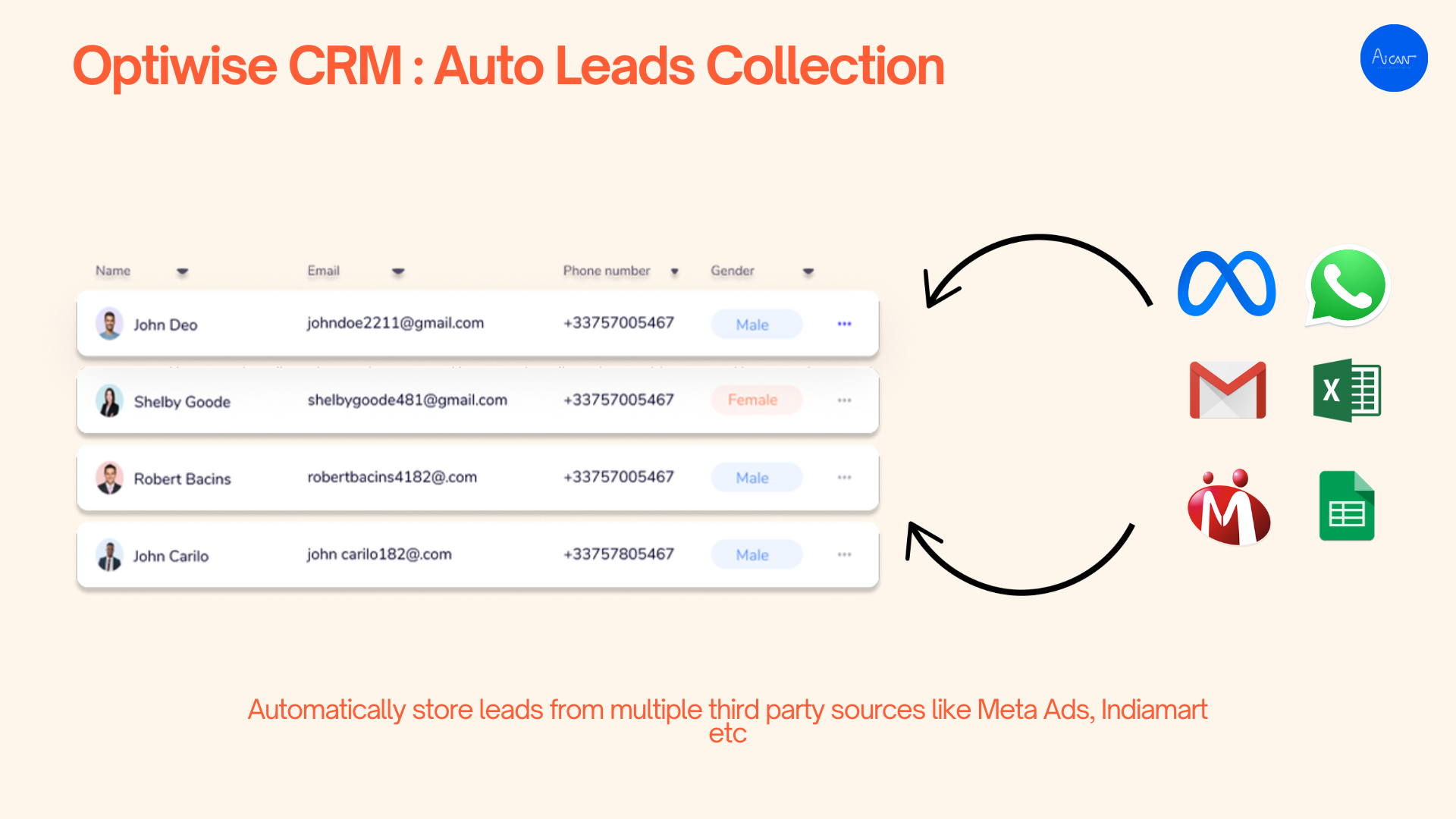The width and height of the screenshot is (1456, 819).
Task: Open the Phone number sort dropdown
Action: tap(674, 271)
